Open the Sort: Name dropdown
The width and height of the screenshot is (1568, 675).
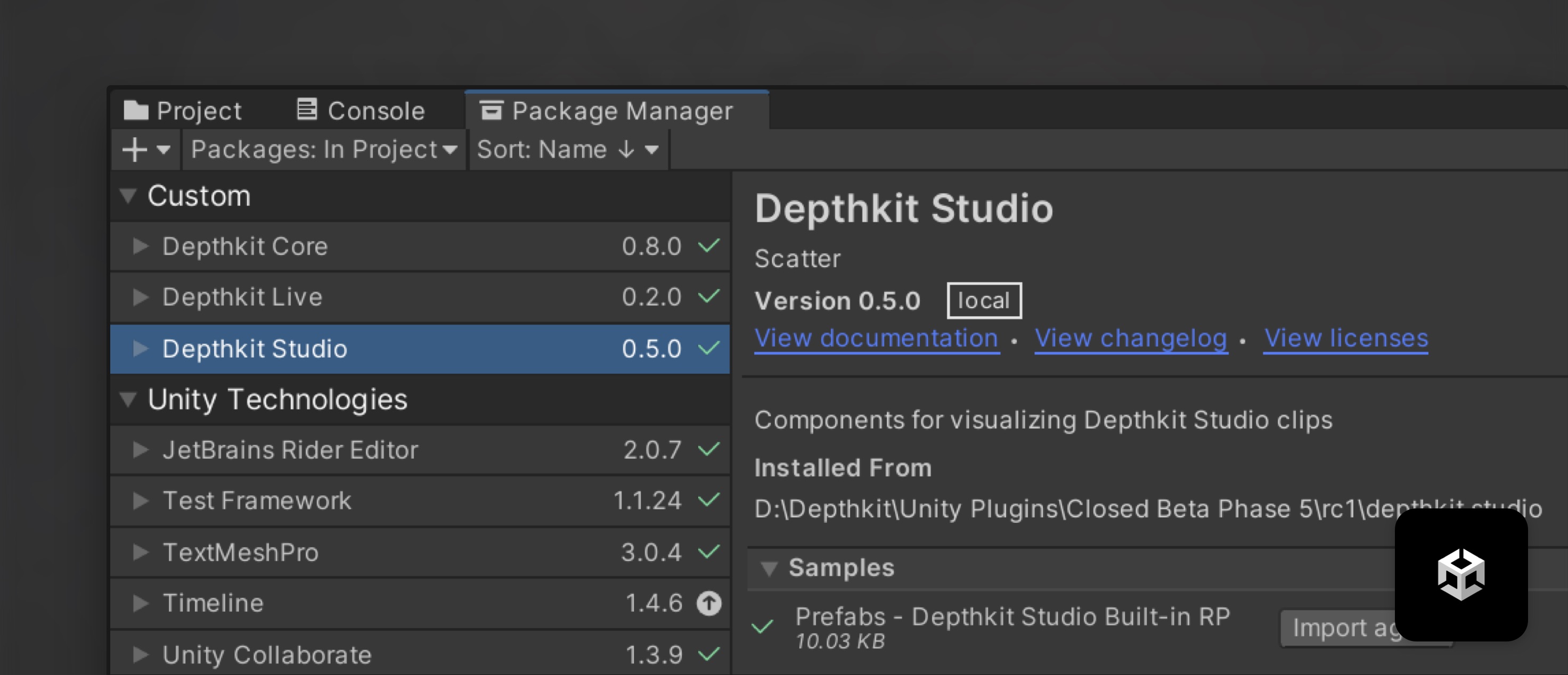coord(568,150)
